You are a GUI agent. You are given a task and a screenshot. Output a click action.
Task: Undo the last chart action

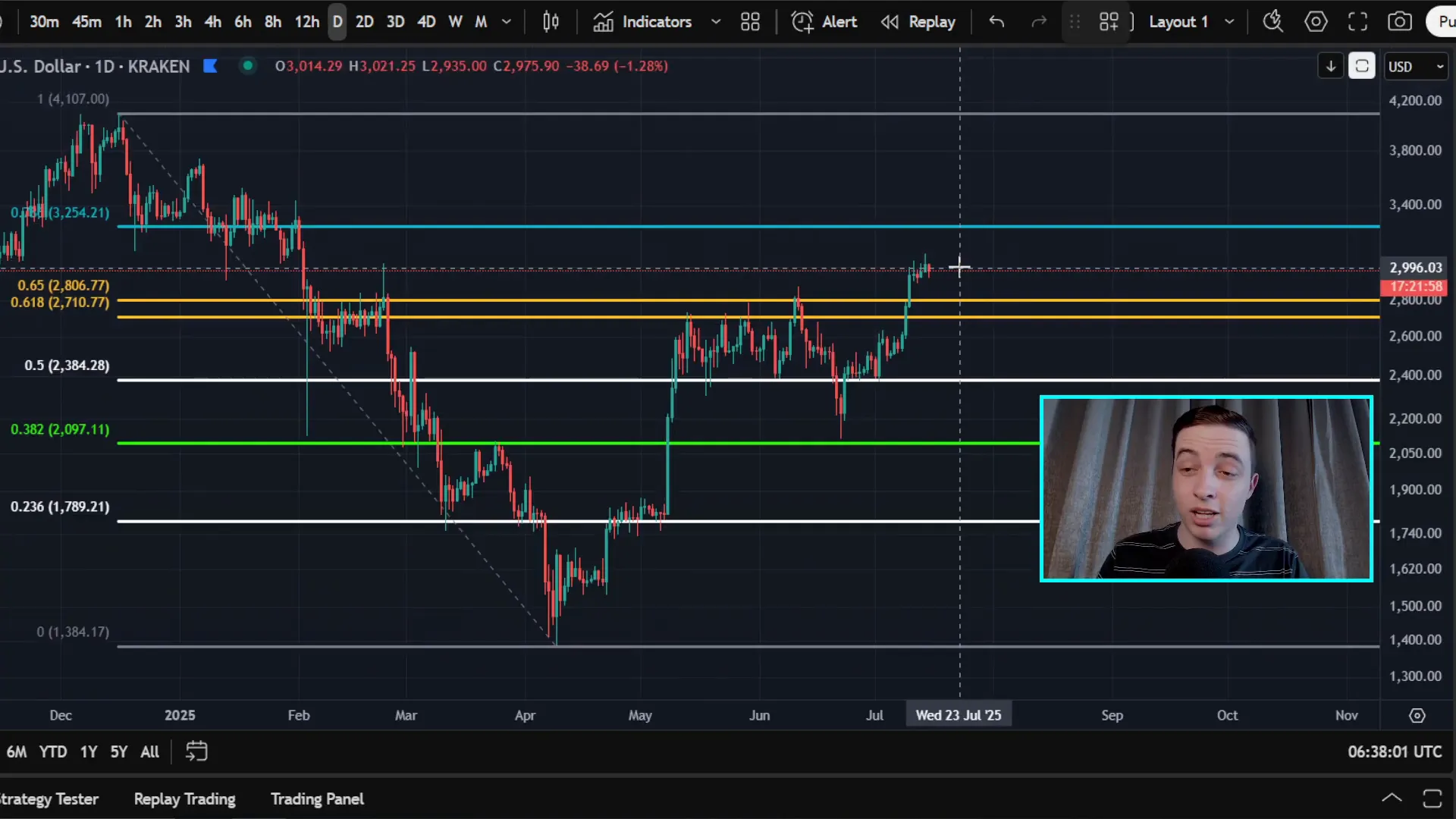tap(996, 21)
